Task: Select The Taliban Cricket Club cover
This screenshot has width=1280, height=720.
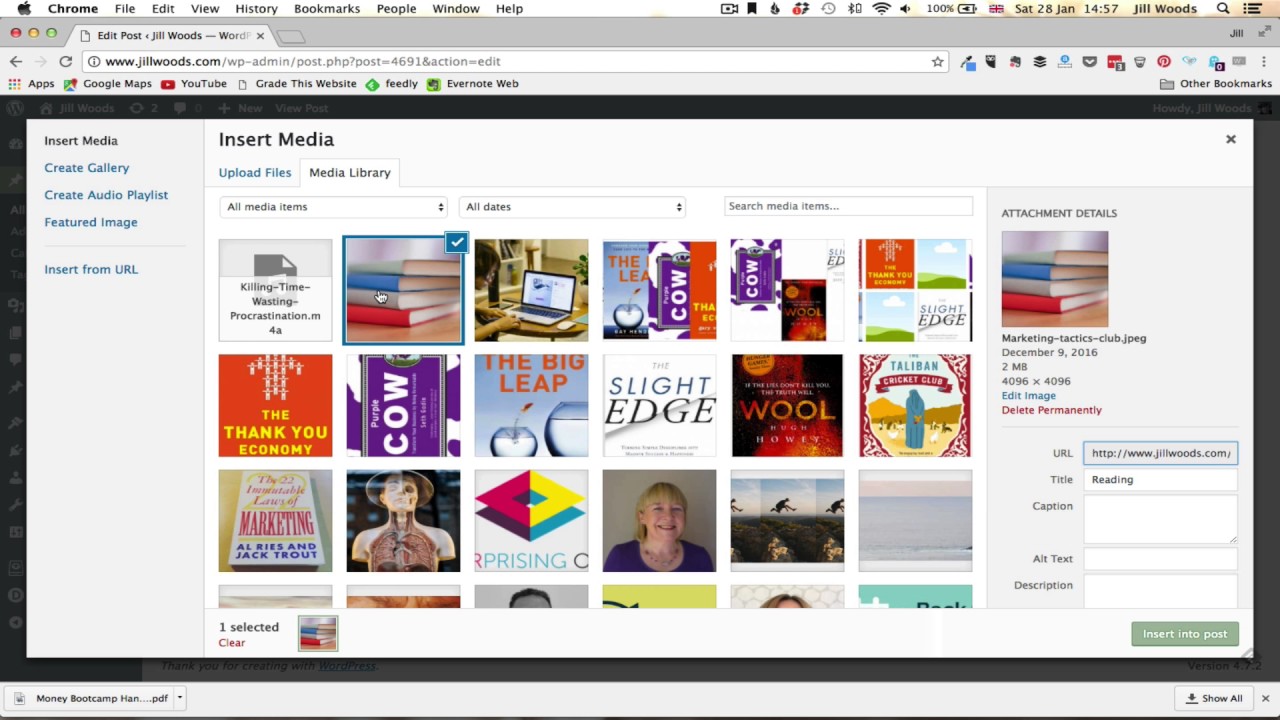Action: [916, 406]
